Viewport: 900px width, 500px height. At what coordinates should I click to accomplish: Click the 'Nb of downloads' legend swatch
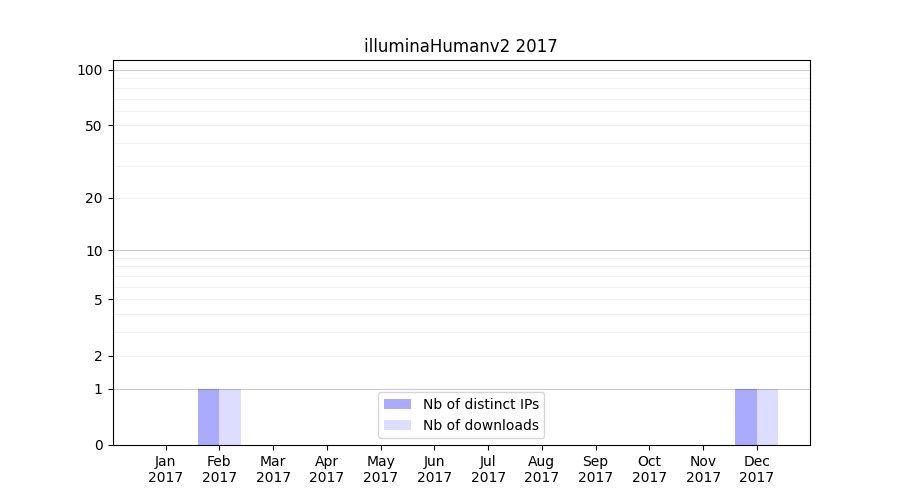pos(397,425)
